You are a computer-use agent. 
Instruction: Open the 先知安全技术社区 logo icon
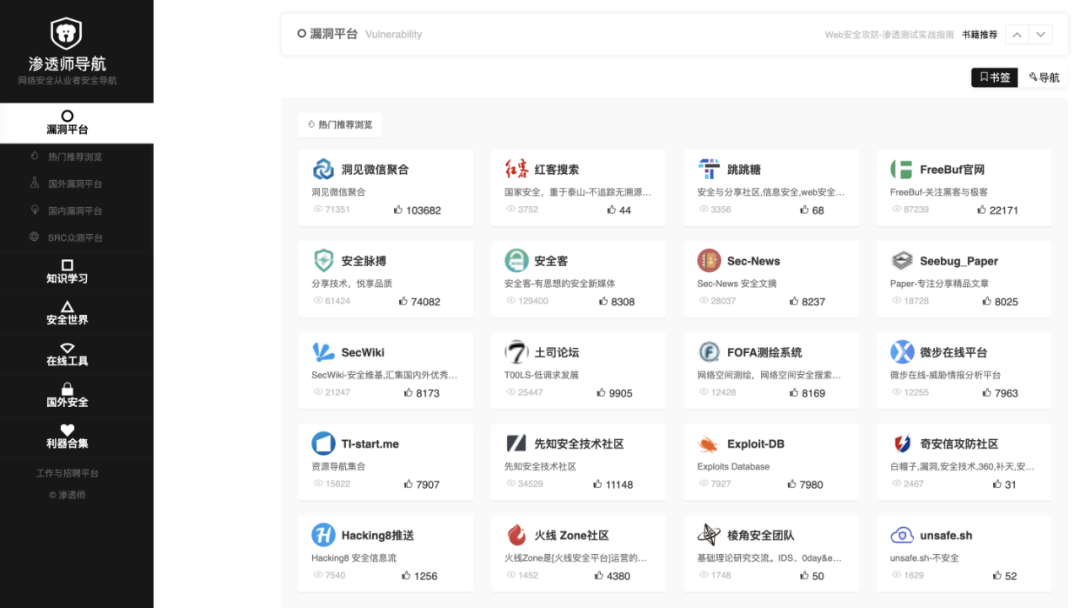pos(516,443)
